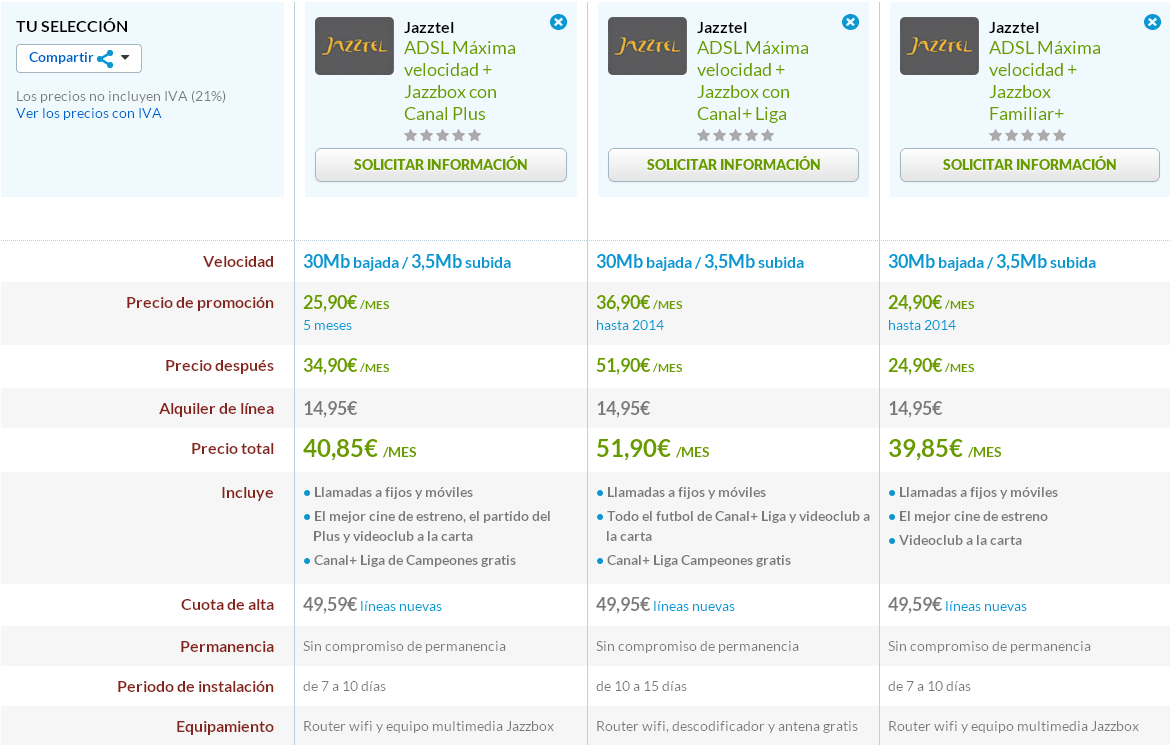Viewport: 1170px width, 745px height.
Task: Click the Alquiler de línea row label
Action: click(216, 409)
